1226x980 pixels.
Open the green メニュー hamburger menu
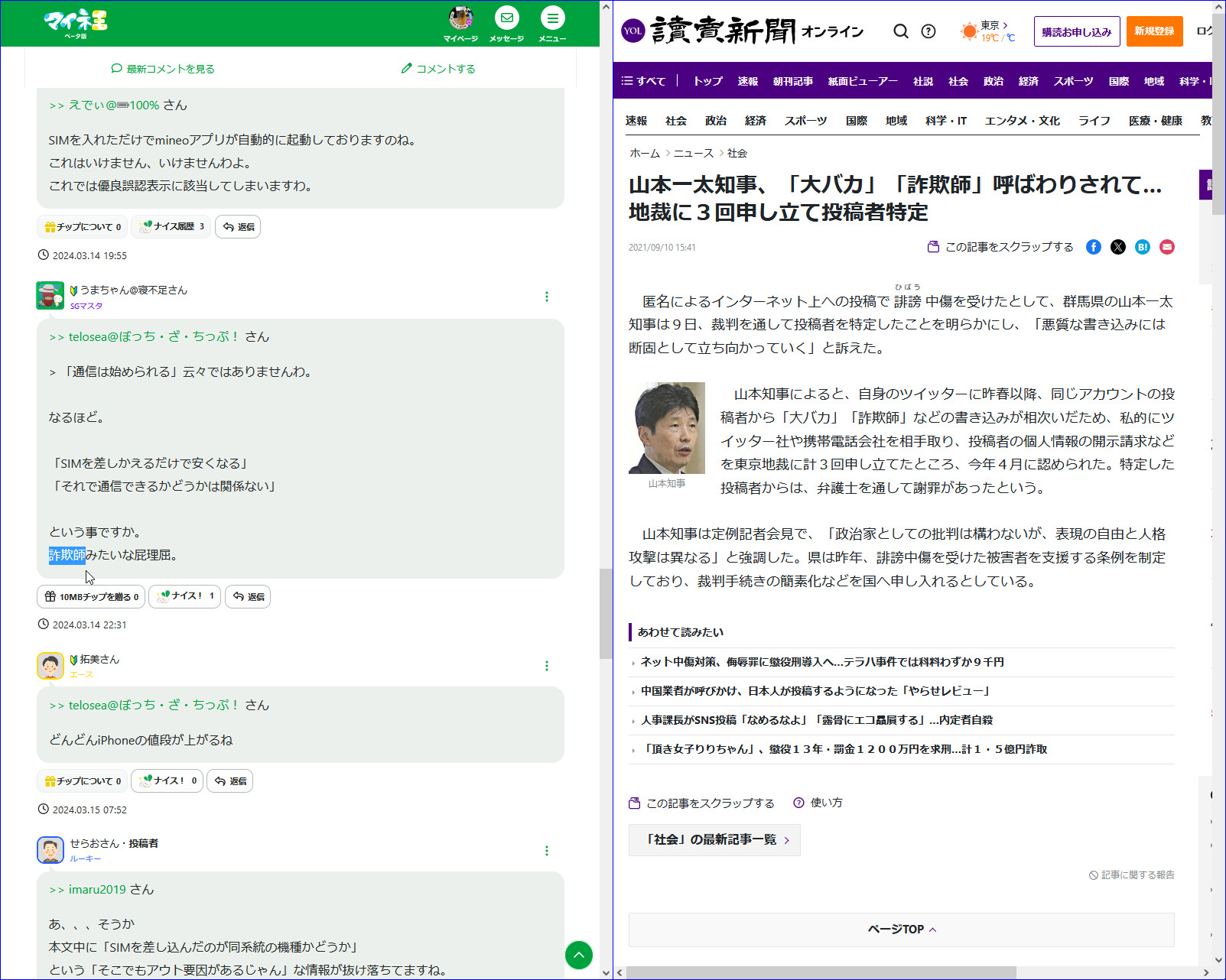tap(552, 18)
